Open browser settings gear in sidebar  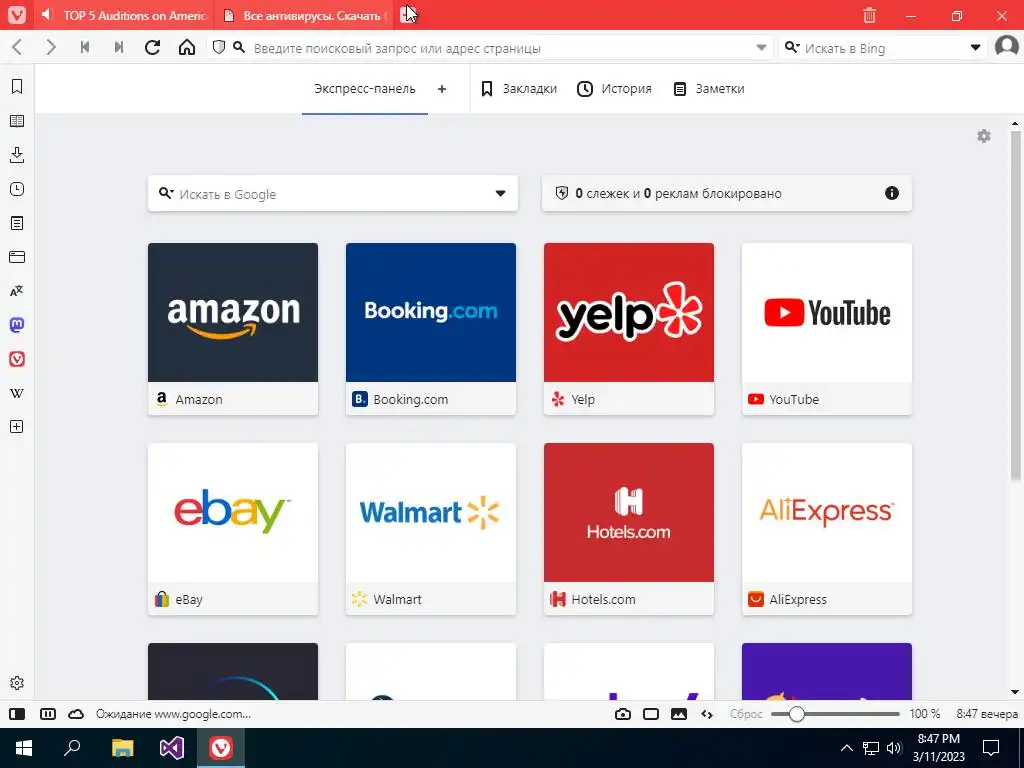click(x=17, y=683)
